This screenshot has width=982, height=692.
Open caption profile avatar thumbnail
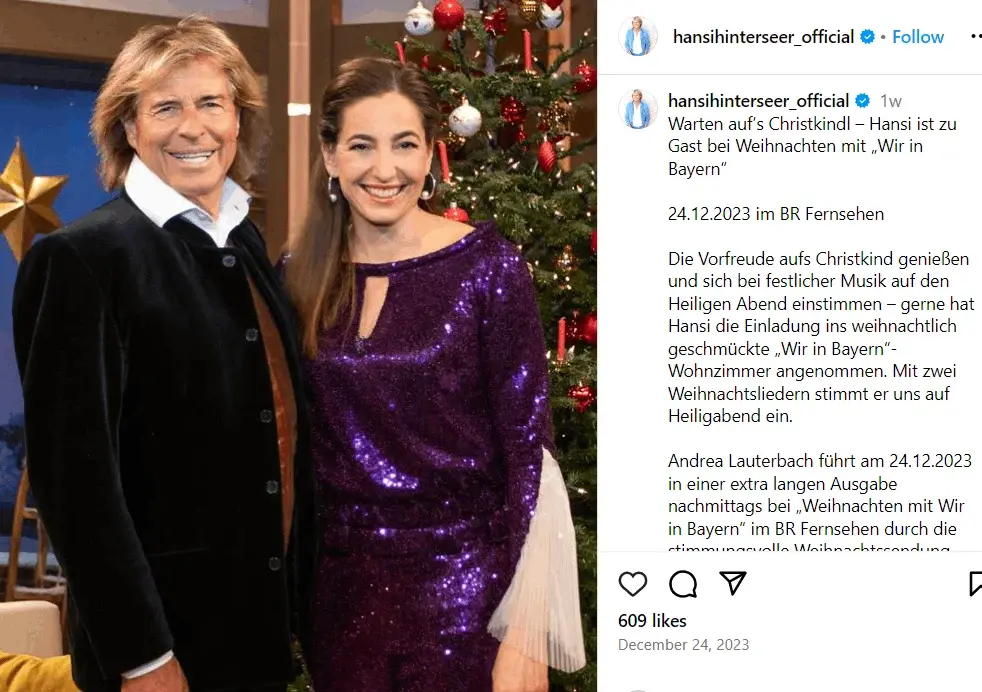tap(638, 110)
